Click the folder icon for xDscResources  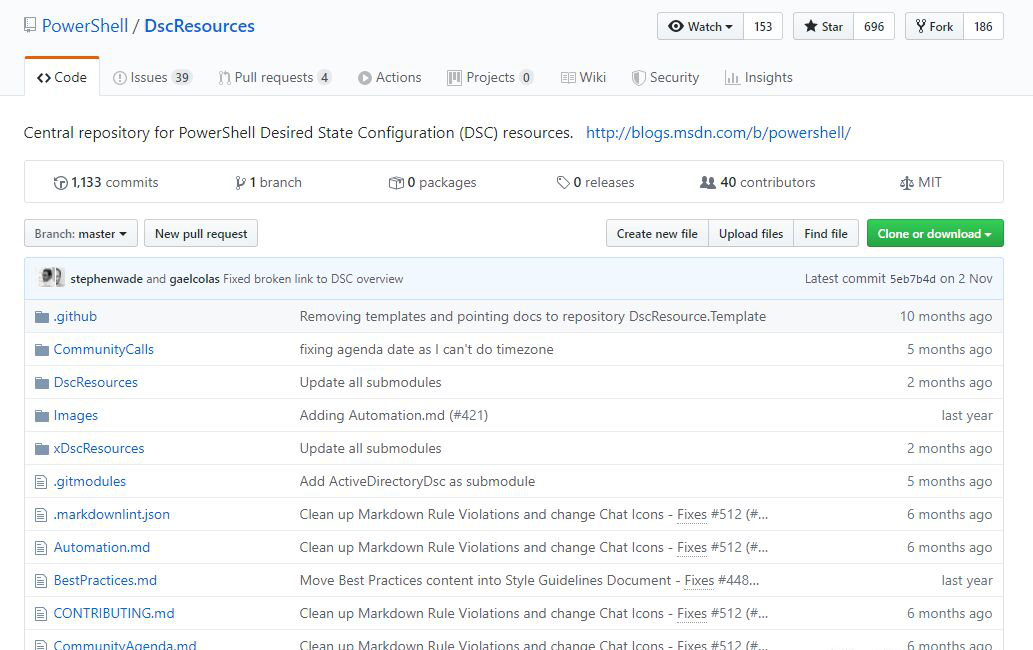pyautogui.click(x=42, y=448)
